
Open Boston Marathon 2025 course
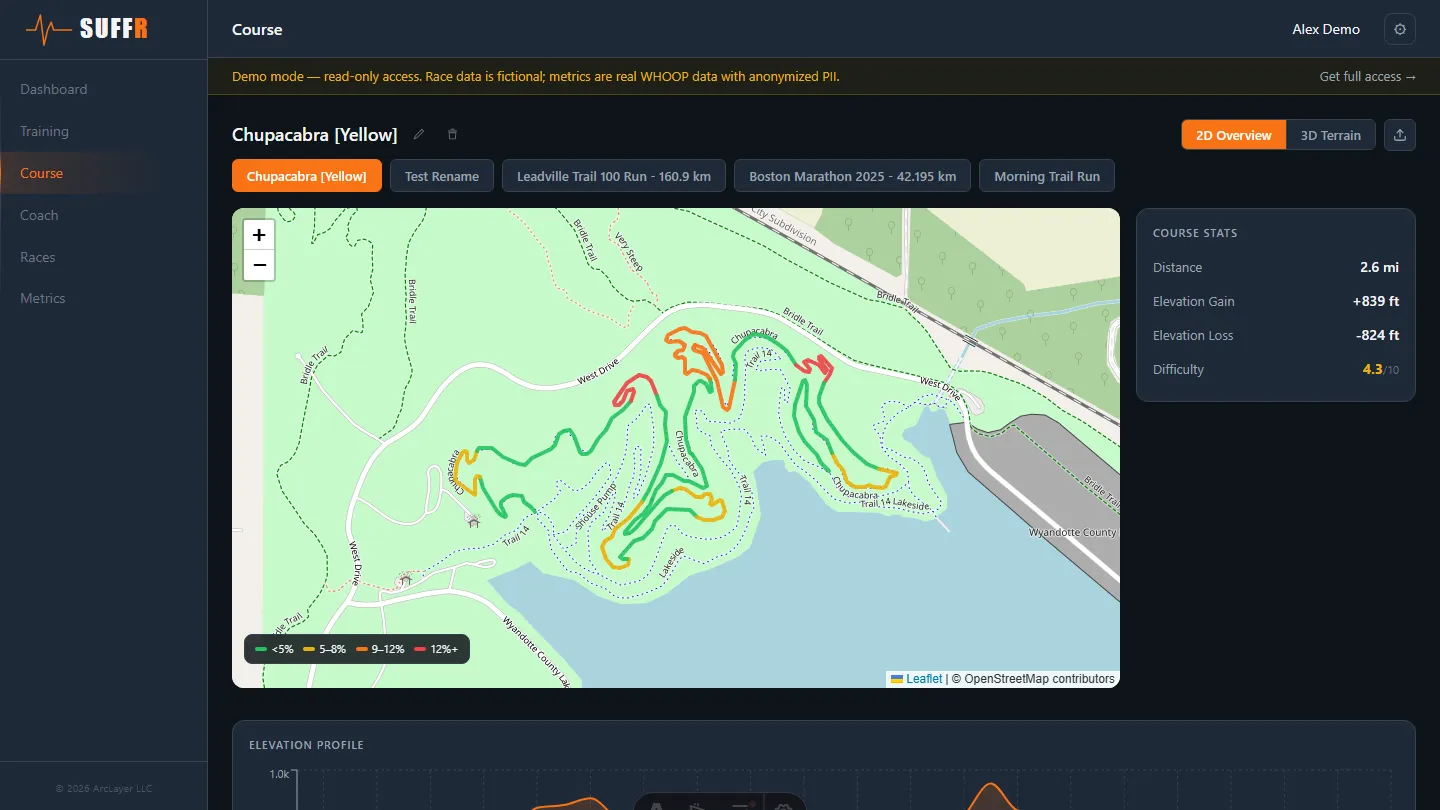click(x=853, y=176)
